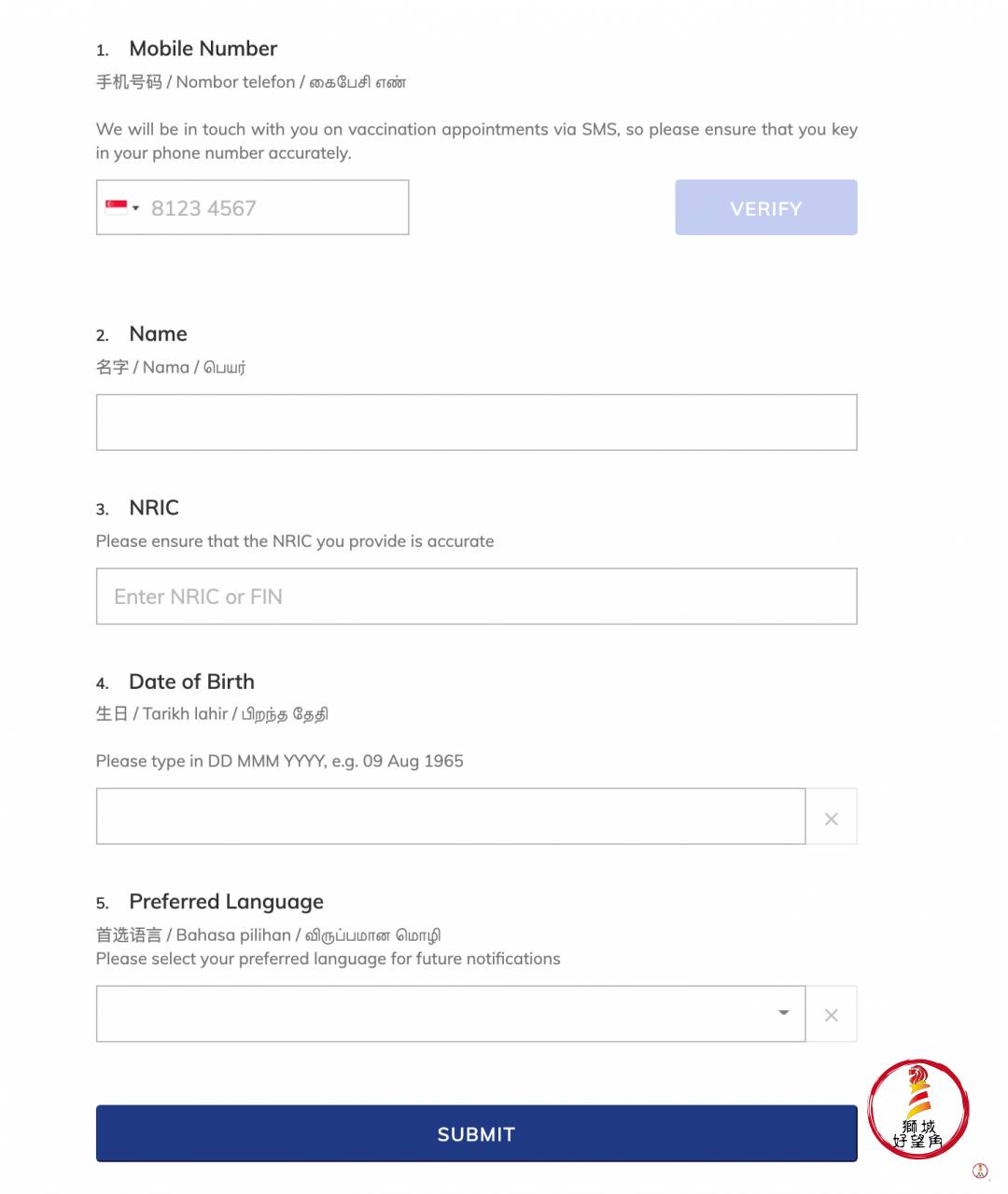The image size is (1008, 1194).
Task: Expand Preferred Language using the caret arrow
Action: (x=784, y=1013)
